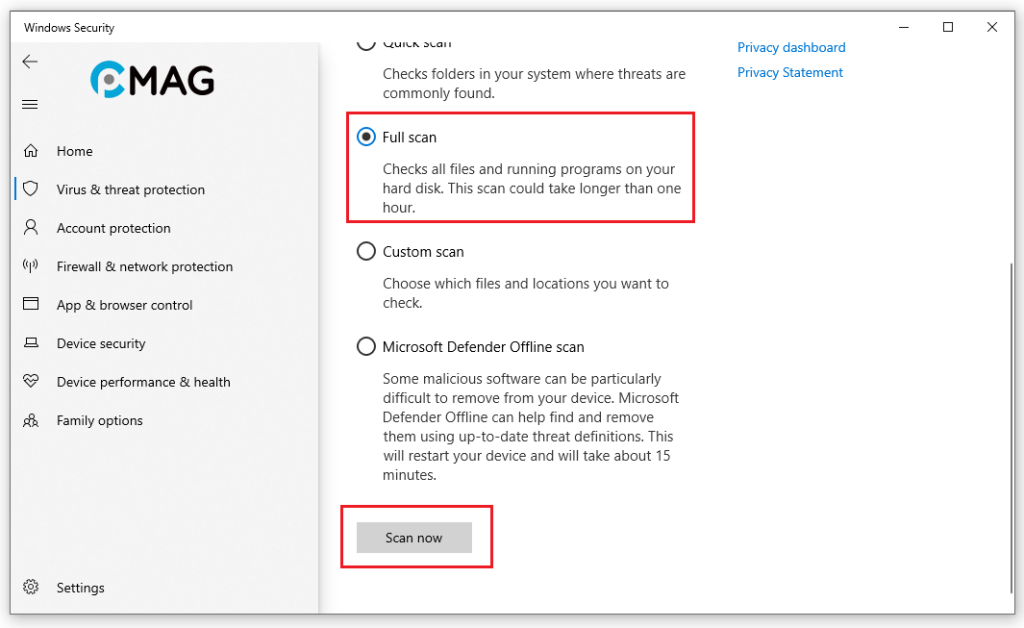
Task: Select Microsoft Defender Offline scan option
Action: pyautogui.click(x=366, y=347)
